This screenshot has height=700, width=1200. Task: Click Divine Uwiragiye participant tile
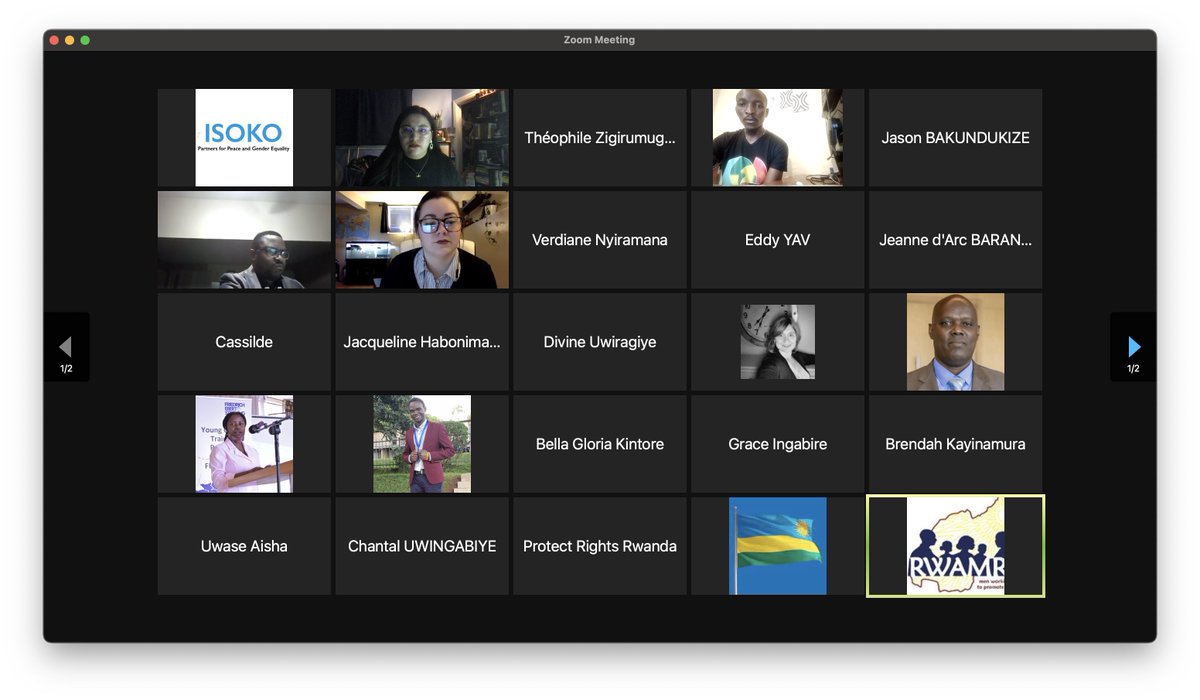tap(600, 342)
